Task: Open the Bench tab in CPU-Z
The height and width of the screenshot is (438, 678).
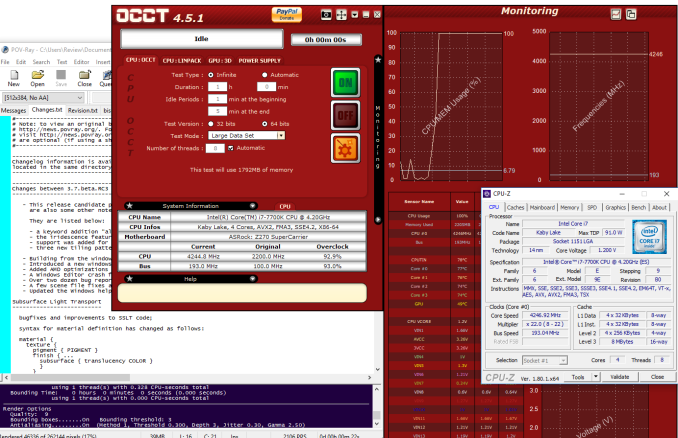Action: tap(638, 208)
